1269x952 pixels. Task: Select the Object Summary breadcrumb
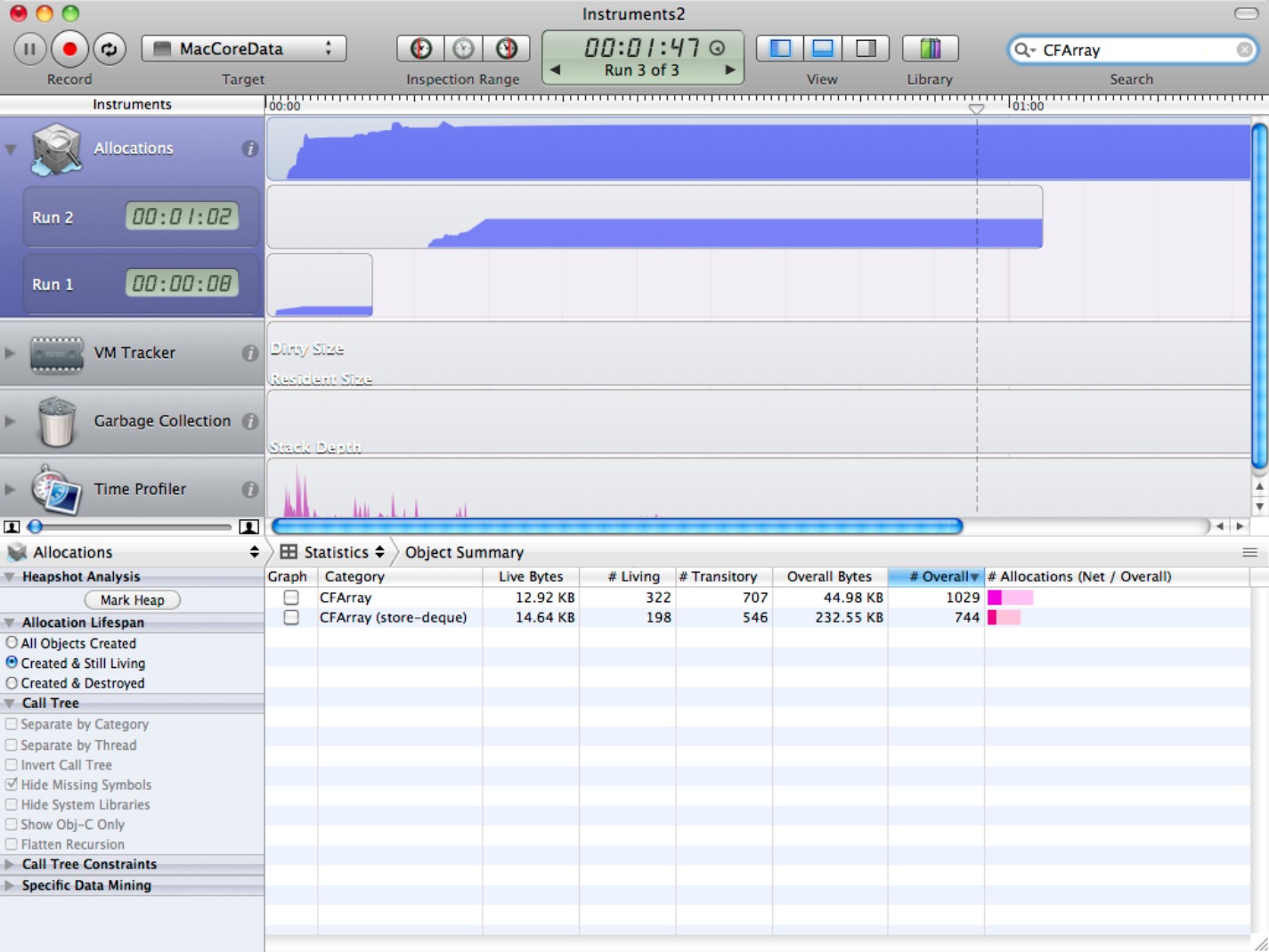coord(464,552)
